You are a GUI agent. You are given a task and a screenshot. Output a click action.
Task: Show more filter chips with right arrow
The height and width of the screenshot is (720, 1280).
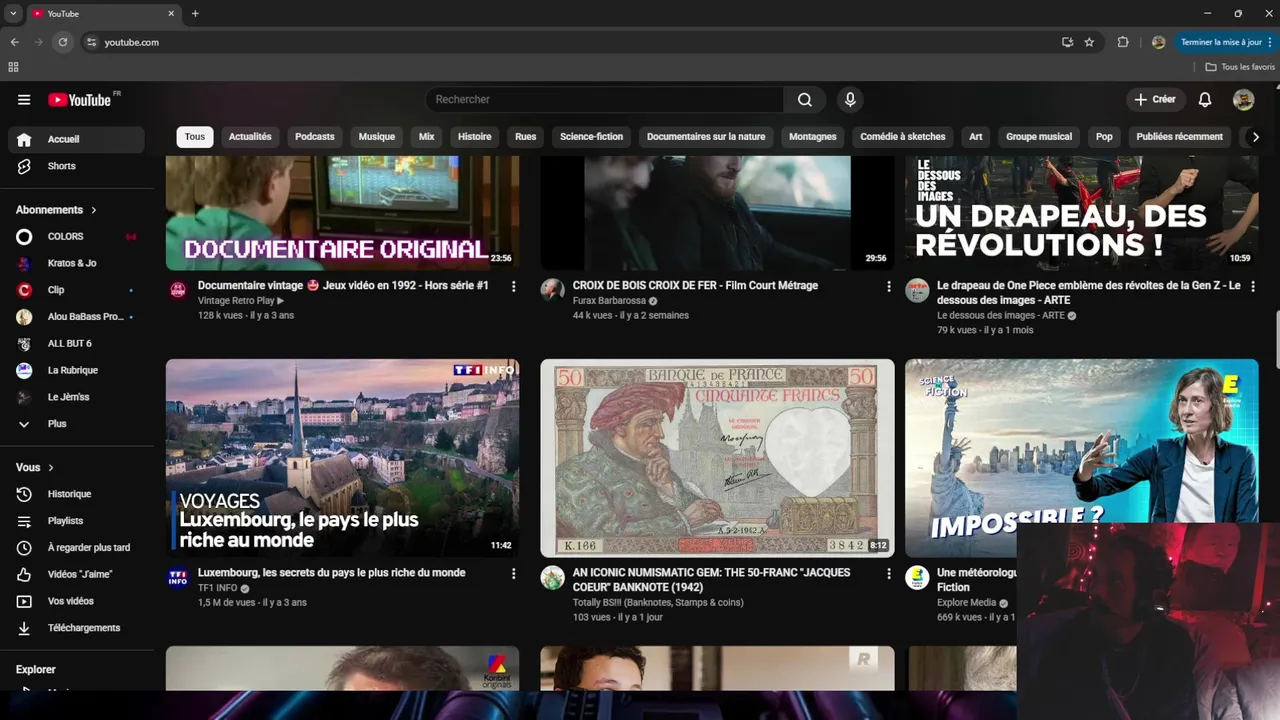click(1256, 137)
